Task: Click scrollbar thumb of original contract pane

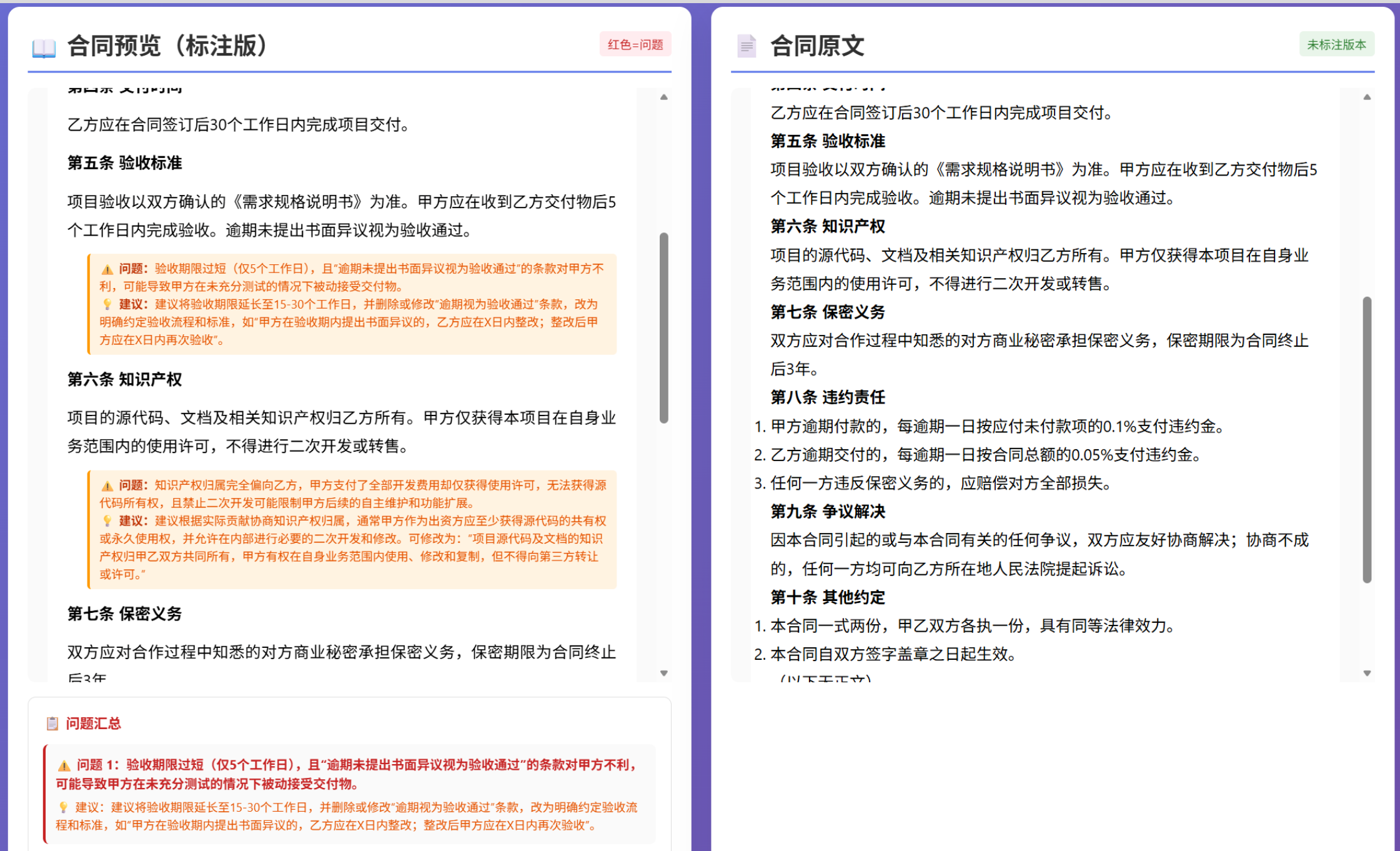Action: 1367,440
